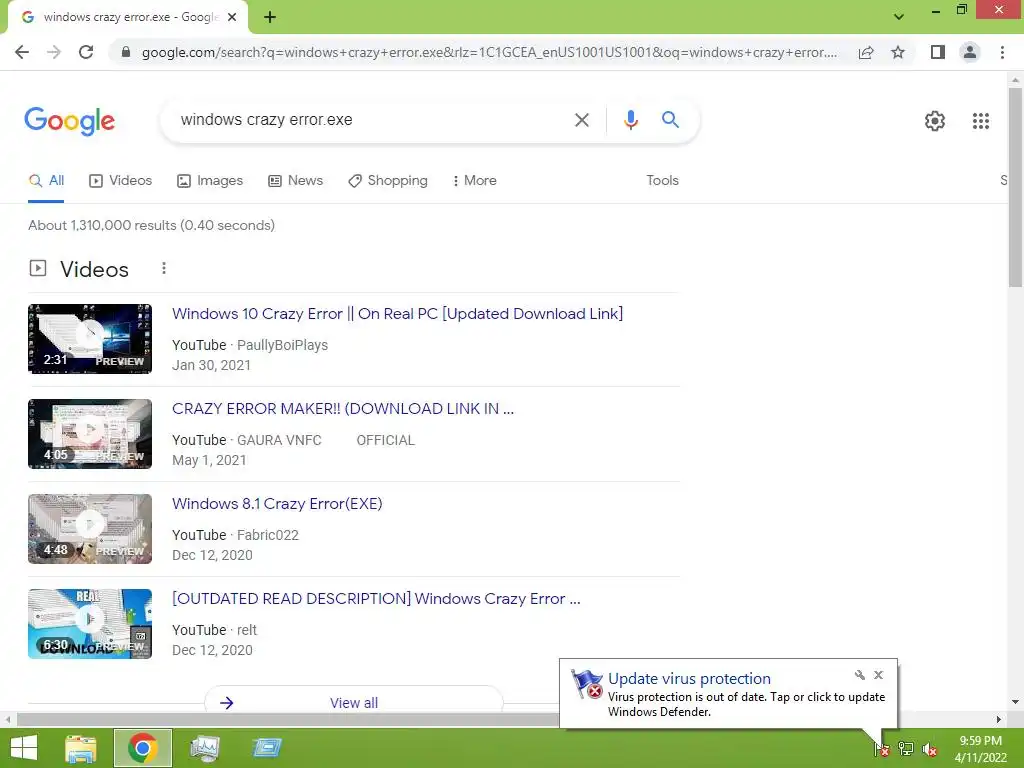Submit search with magnifier icon
Screen dimensions: 1024x768
pos(670,120)
